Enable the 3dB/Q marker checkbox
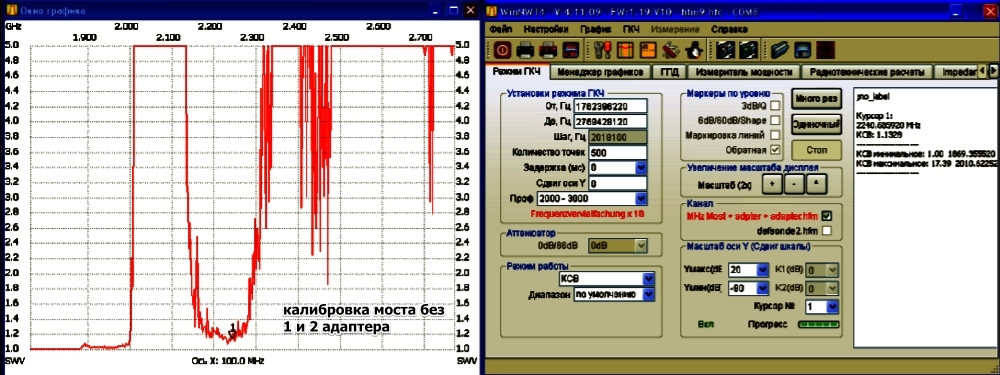 [776, 105]
